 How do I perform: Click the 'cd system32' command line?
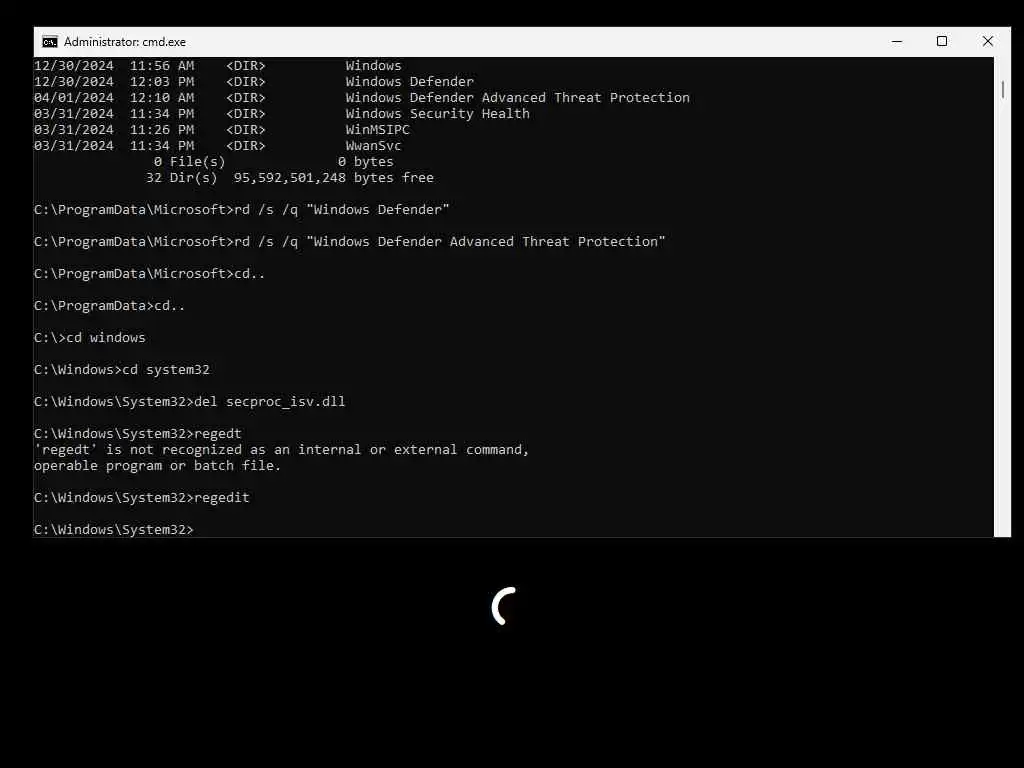[x=122, y=370]
